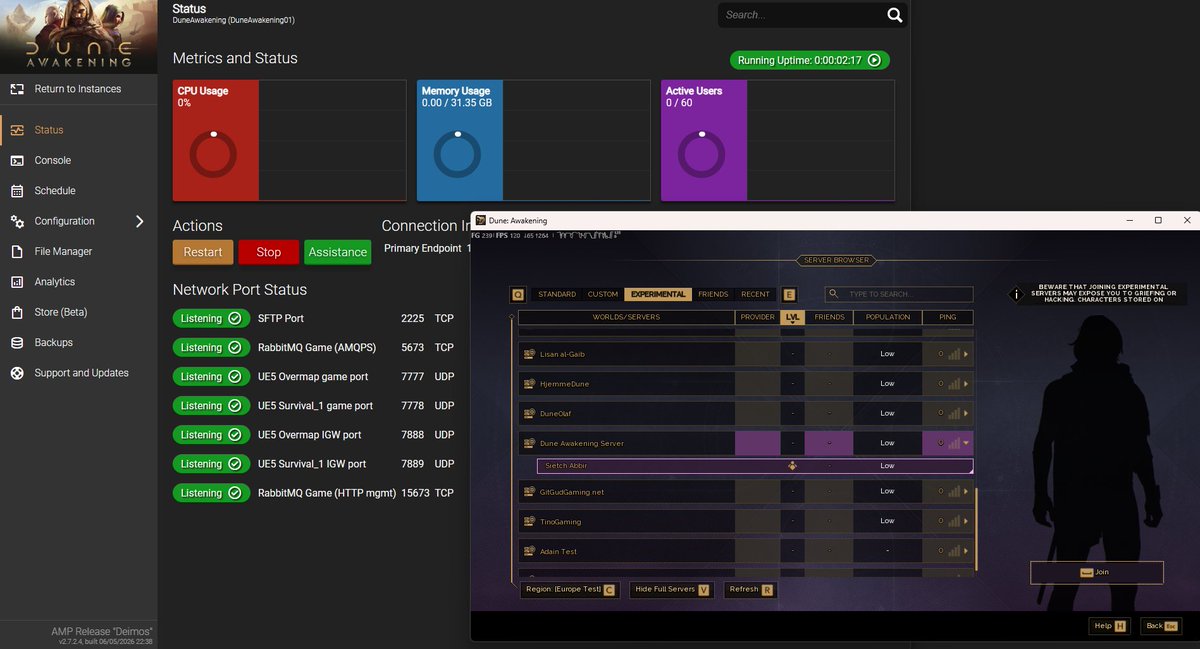Viewport: 1200px width, 649px height.
Task: Click UE5 Overmap IGW port Listening badge
Action: (x=211, y=434)
